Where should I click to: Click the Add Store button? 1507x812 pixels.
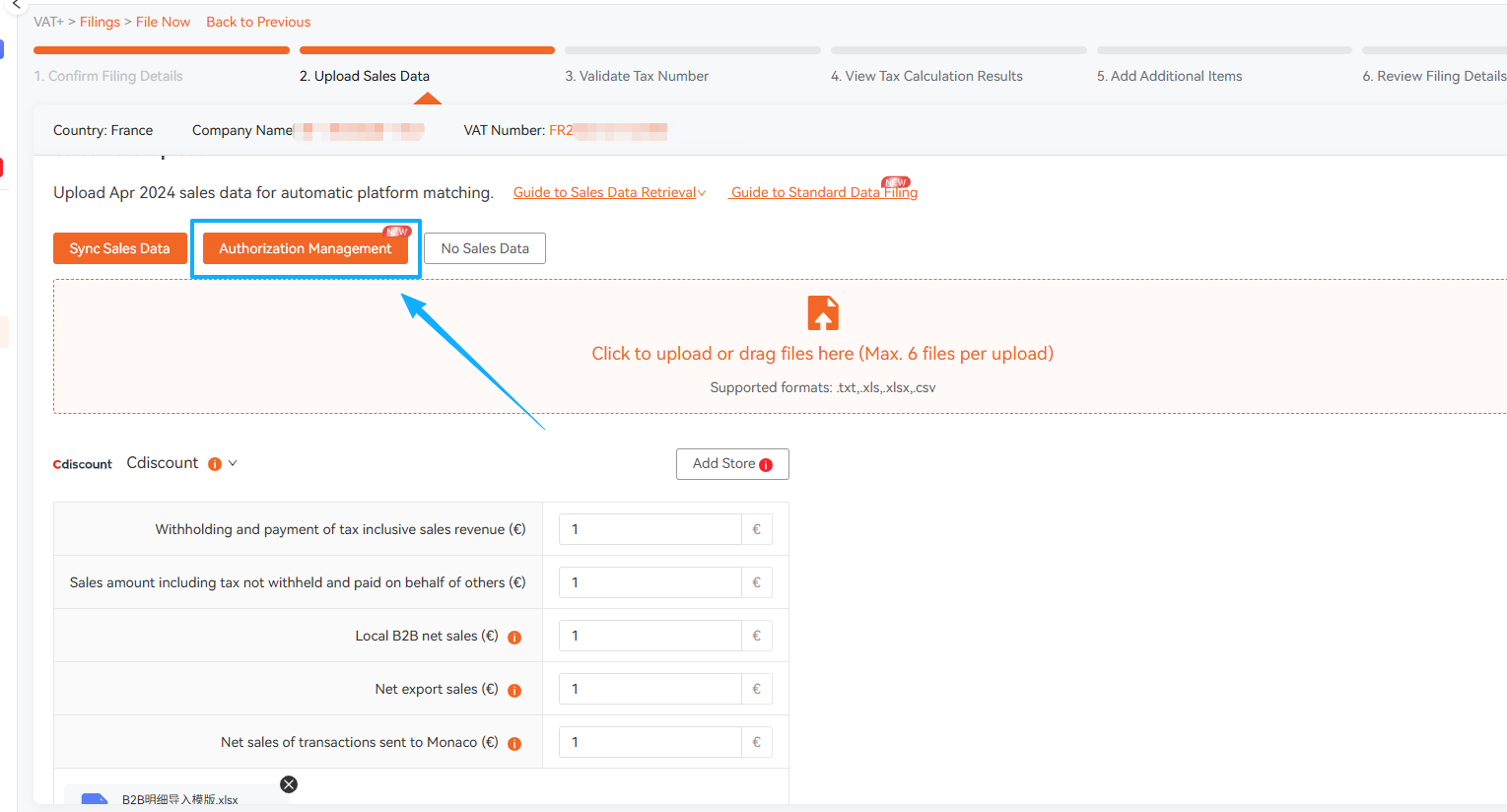(732, 464)
